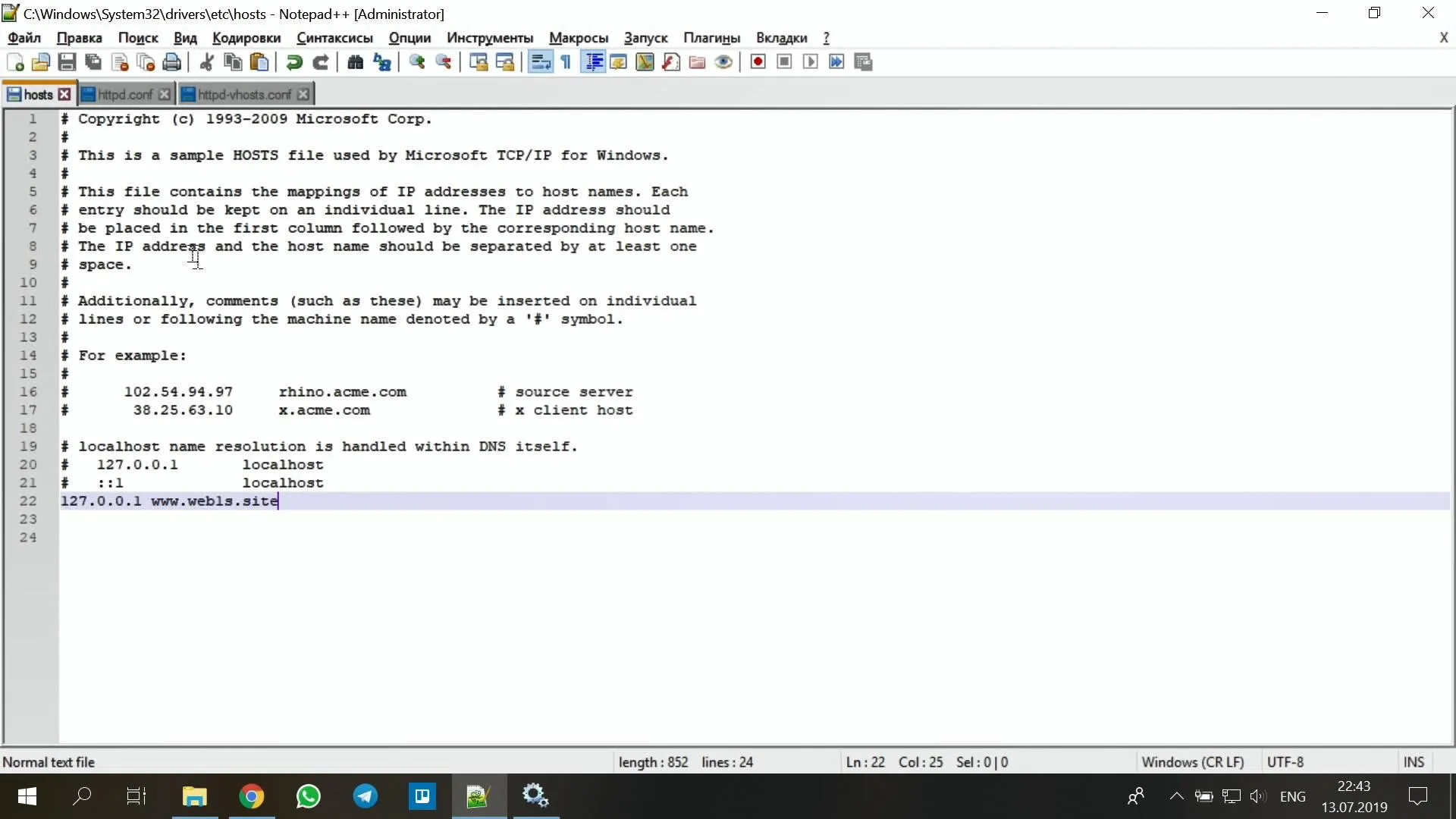Screen dimensions: 1456x819
Task: Open the Вкладки menu
Action: point(781,38)
